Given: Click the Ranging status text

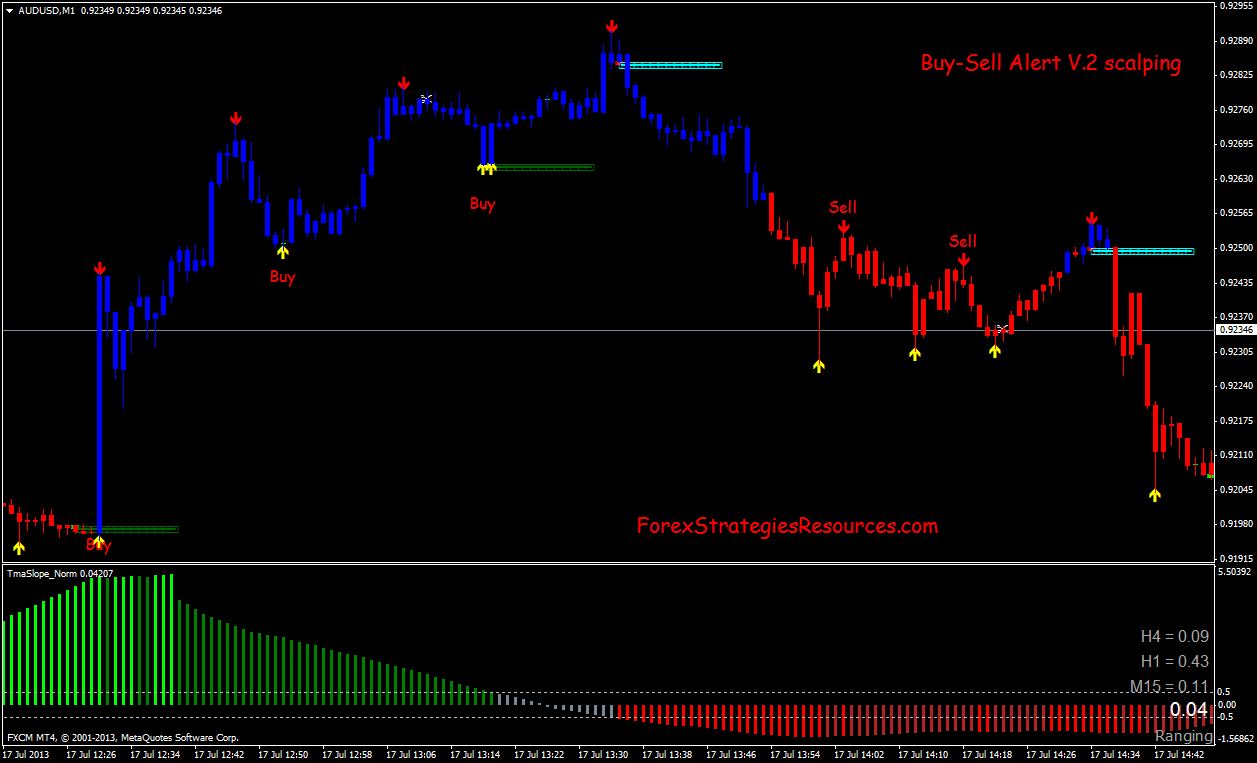Looking at the screenshot, I should pos(1183,736).
